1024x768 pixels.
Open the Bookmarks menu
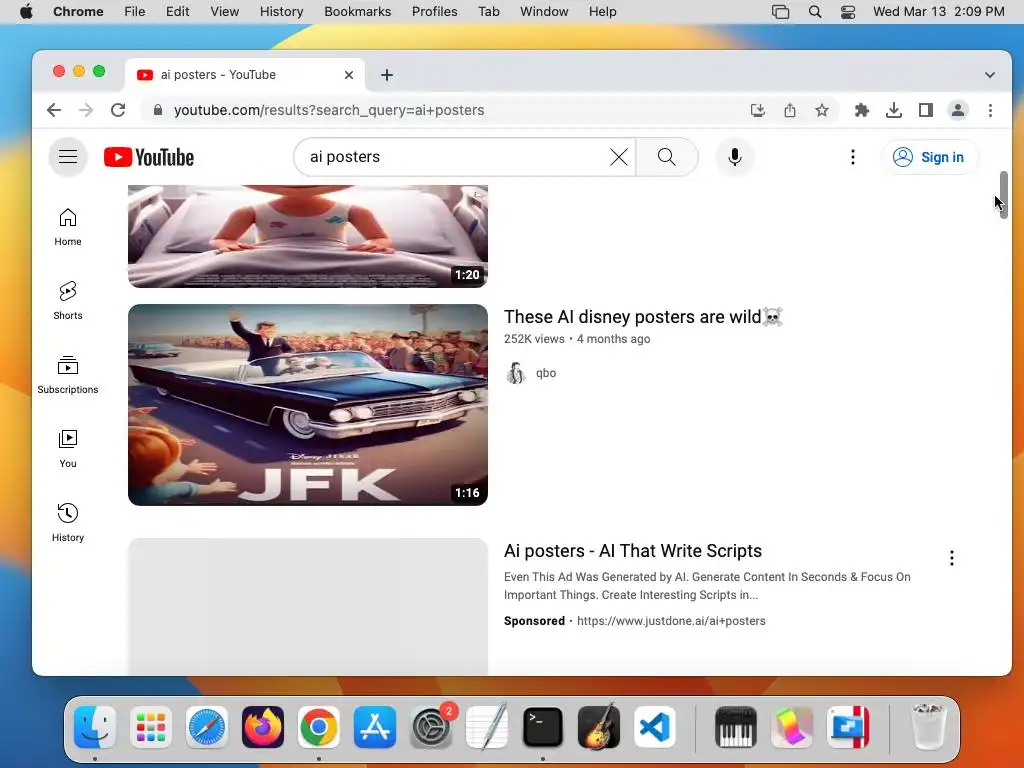[x=357, y=12]
